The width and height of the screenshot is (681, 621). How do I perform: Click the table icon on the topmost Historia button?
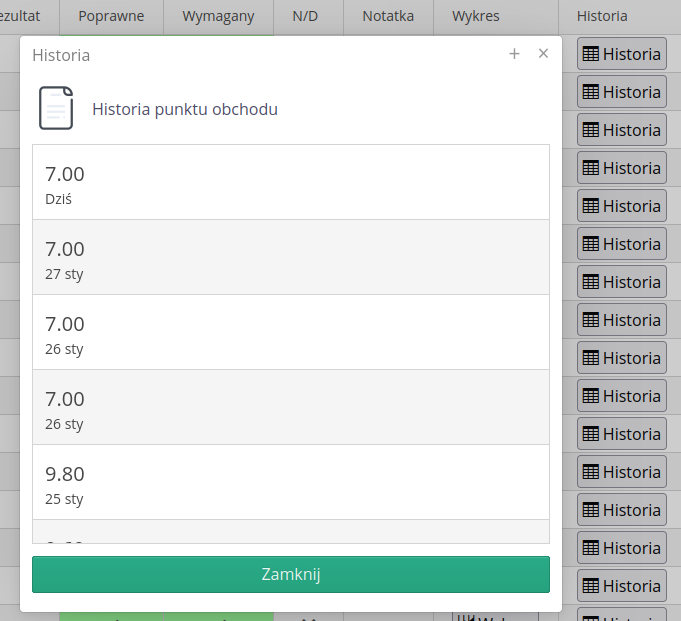click(x=591, y=54)
